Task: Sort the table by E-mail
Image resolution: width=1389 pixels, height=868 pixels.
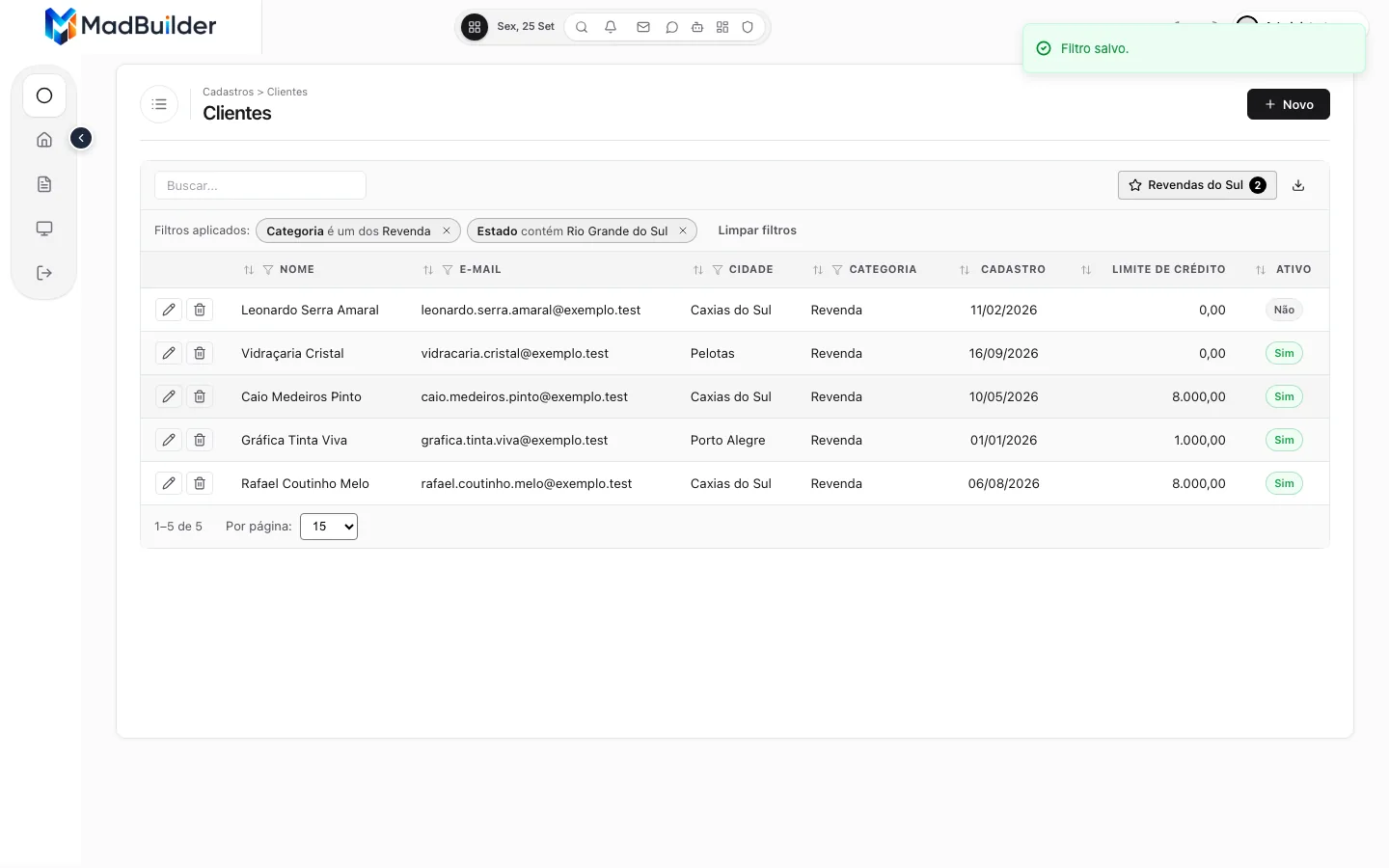Action: point(428,270)
